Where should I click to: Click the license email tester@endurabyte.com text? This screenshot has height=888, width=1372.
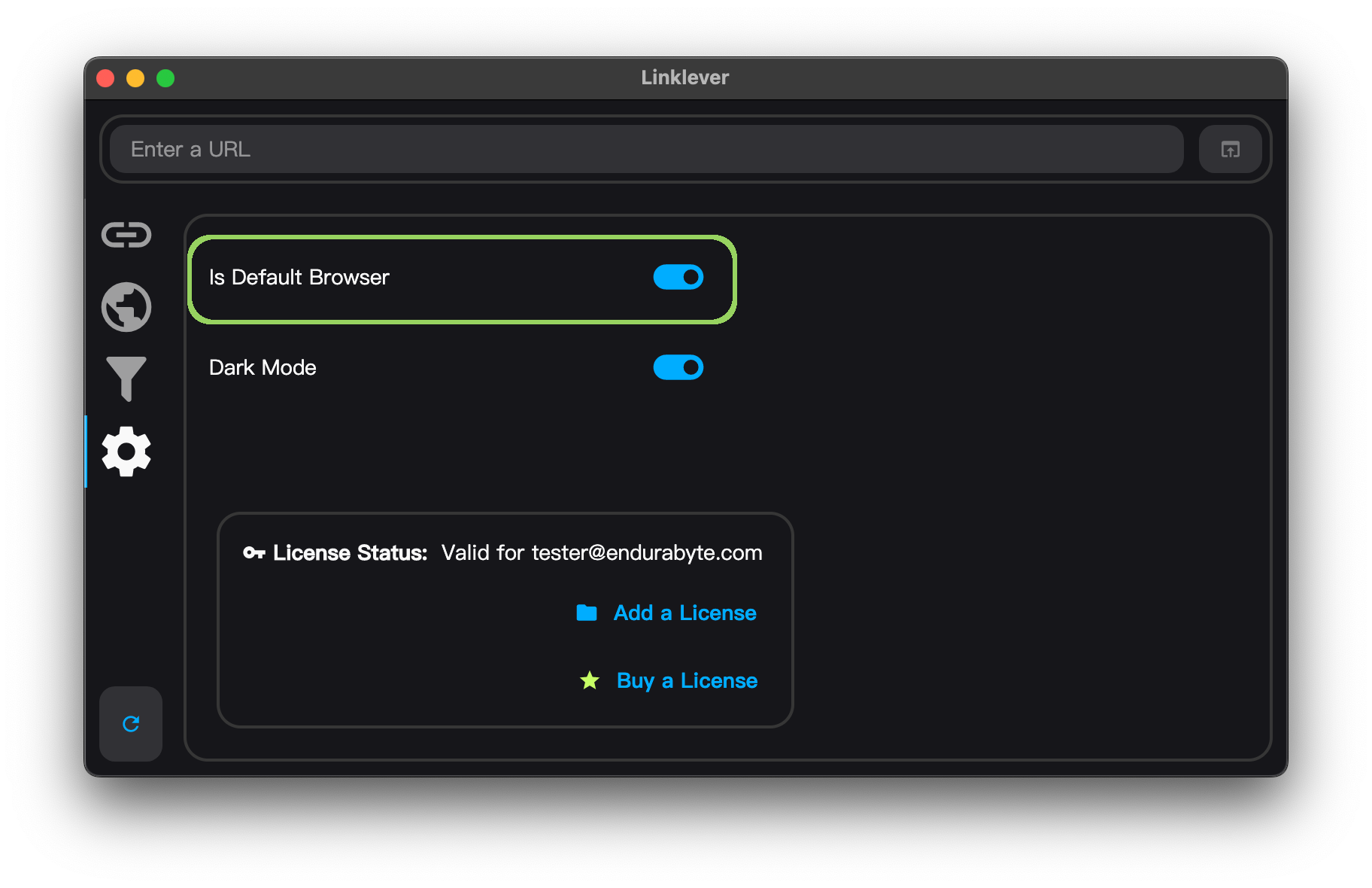[647, 553]
